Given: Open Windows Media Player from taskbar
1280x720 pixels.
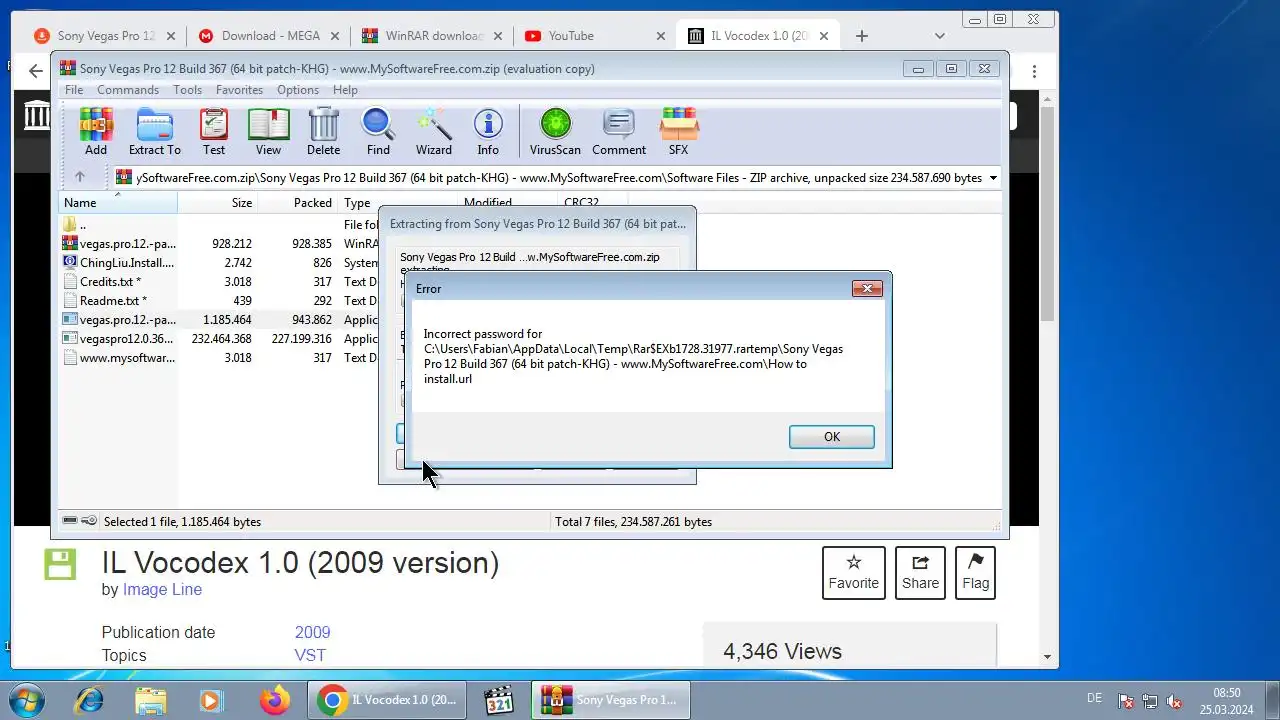Looking at the screenshot, I should (x=212, y=700).
